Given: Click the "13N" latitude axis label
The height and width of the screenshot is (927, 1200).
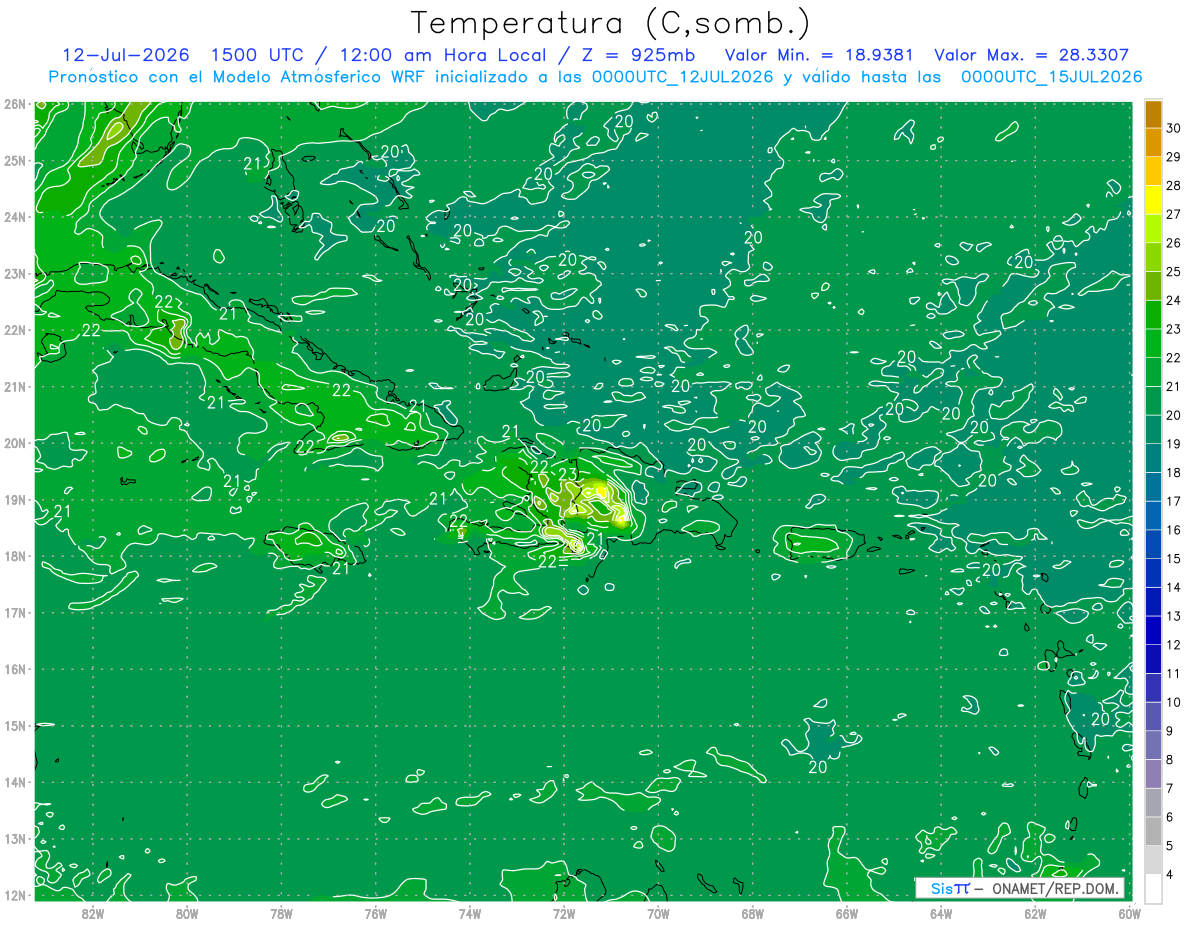Looking at the screenshot, I should pos(14,839).
